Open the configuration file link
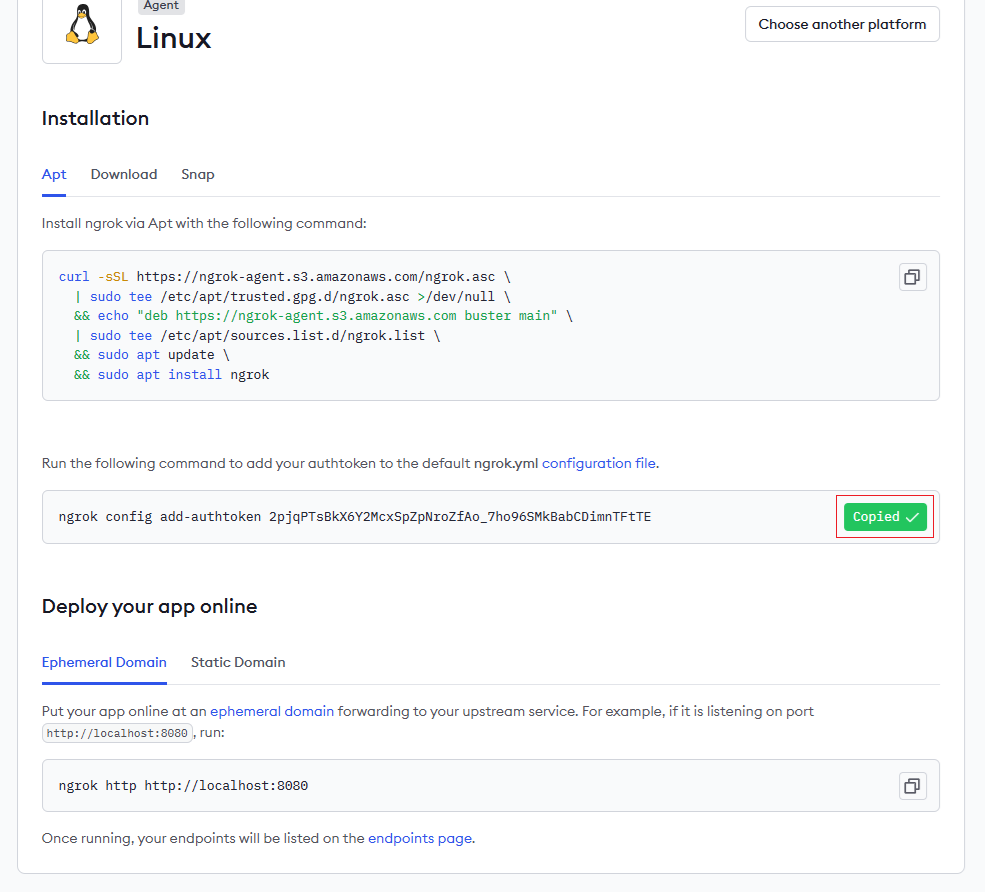Screen dimensions: 985x892 (599, 464)
